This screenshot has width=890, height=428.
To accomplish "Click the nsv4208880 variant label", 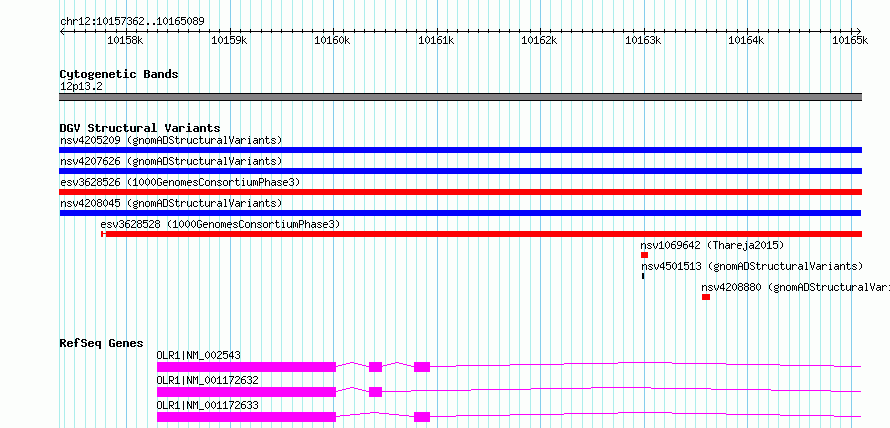I will (x=795, y=287).
